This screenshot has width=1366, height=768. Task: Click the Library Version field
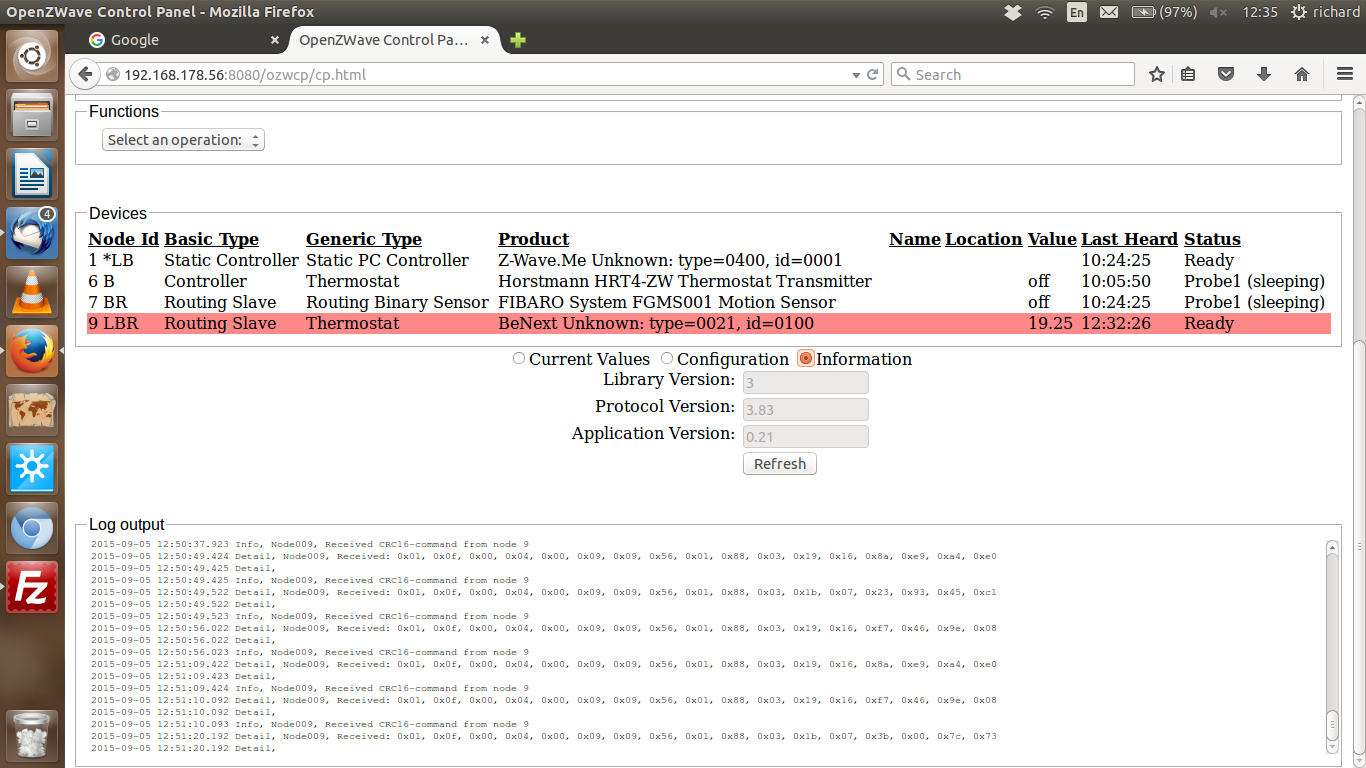(x=805, y=382)
